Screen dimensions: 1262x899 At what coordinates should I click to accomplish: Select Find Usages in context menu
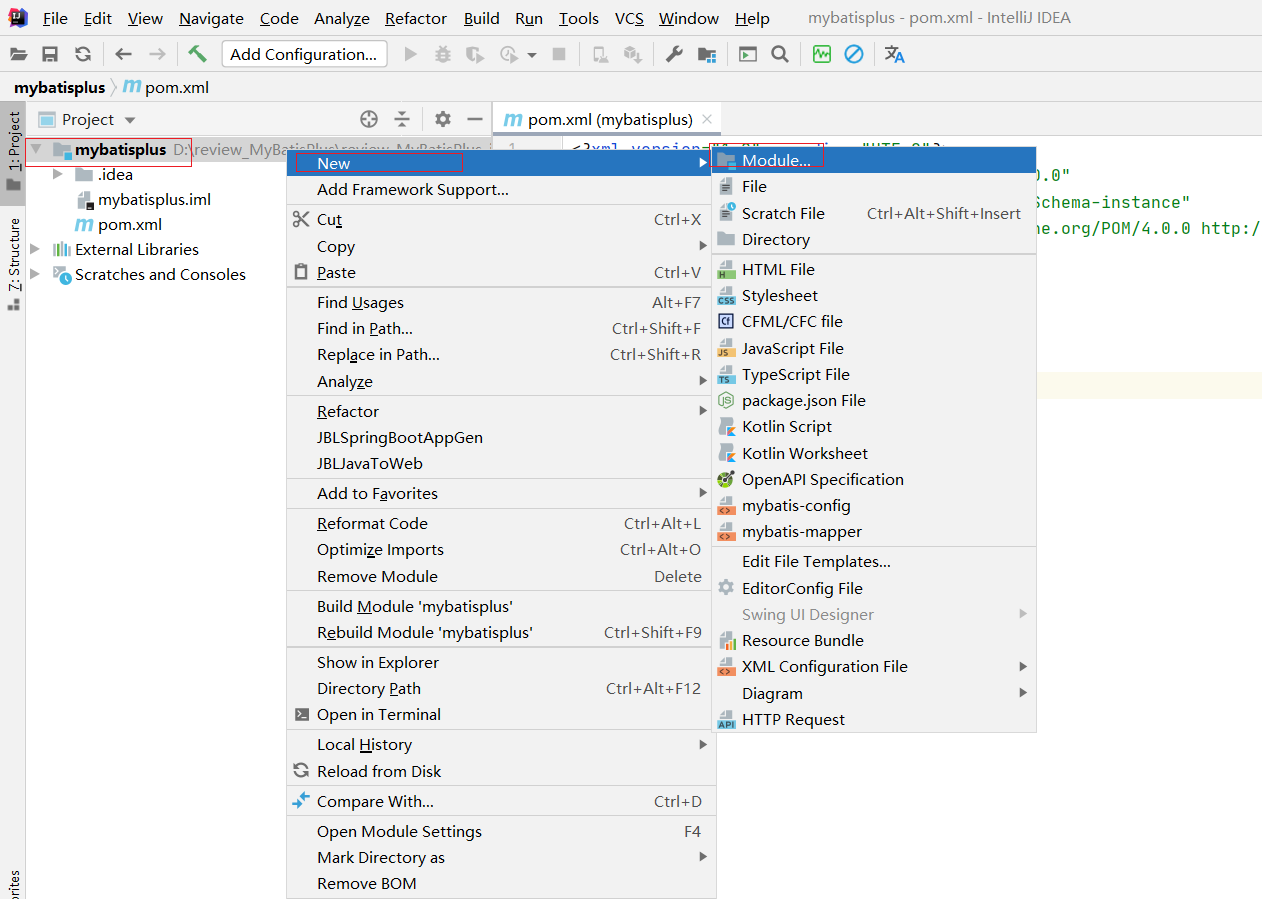tap(500, 302)
